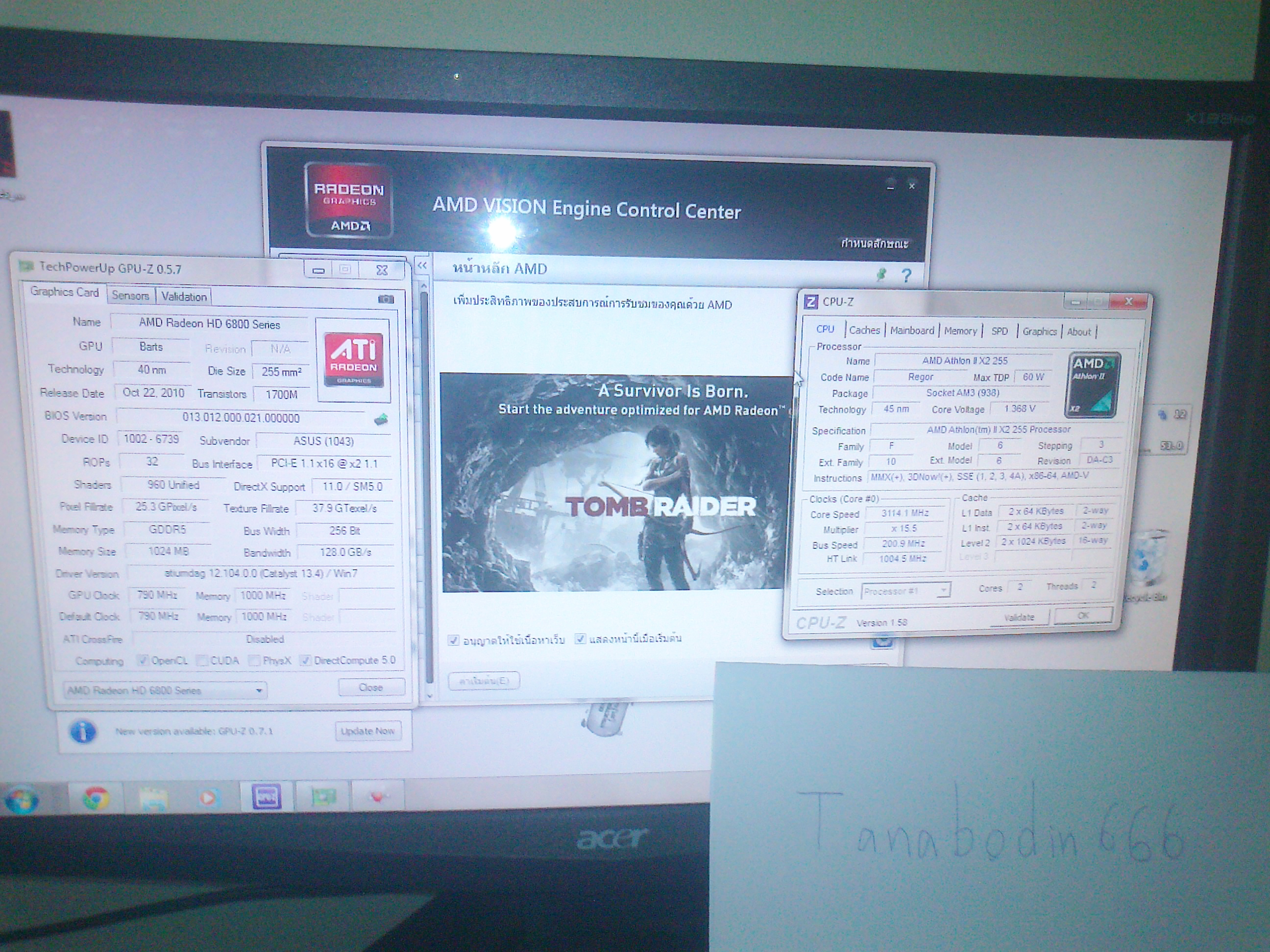Click the Update Now button
This screenshot has width=1270, height=952.
367,731
